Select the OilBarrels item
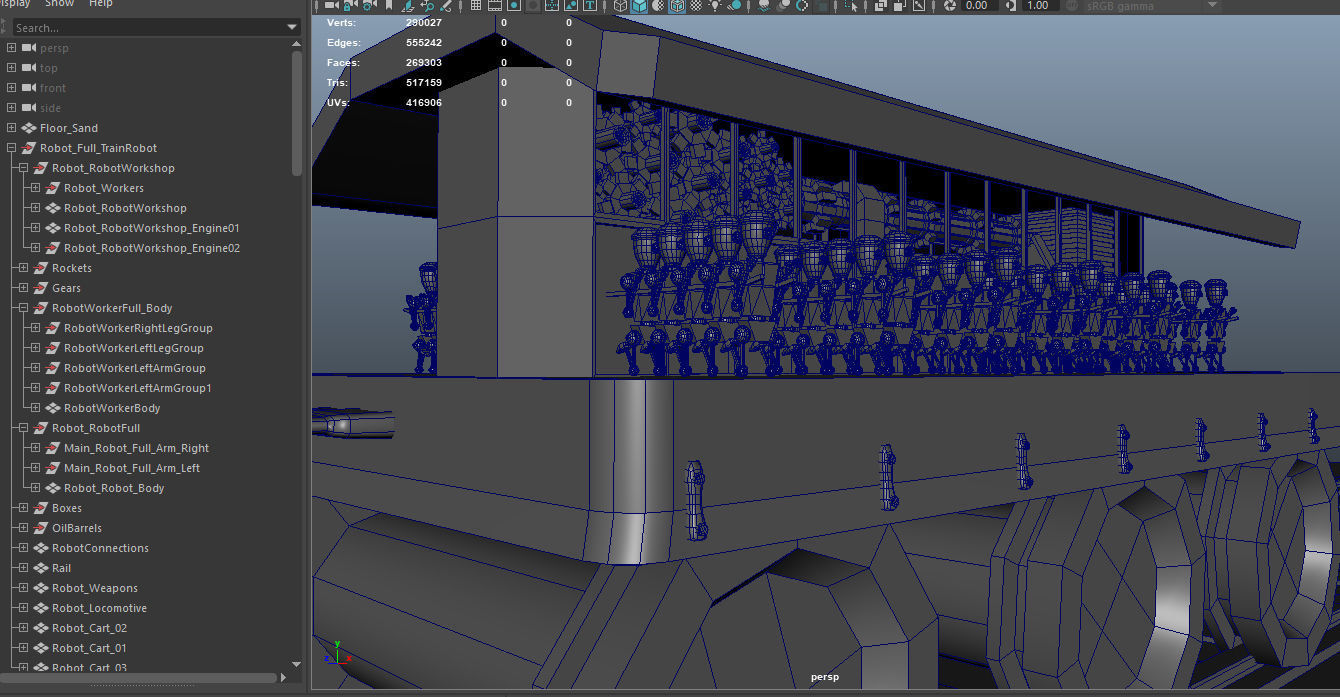This screenshot has height=697, width=1340. tap(77, 528)
